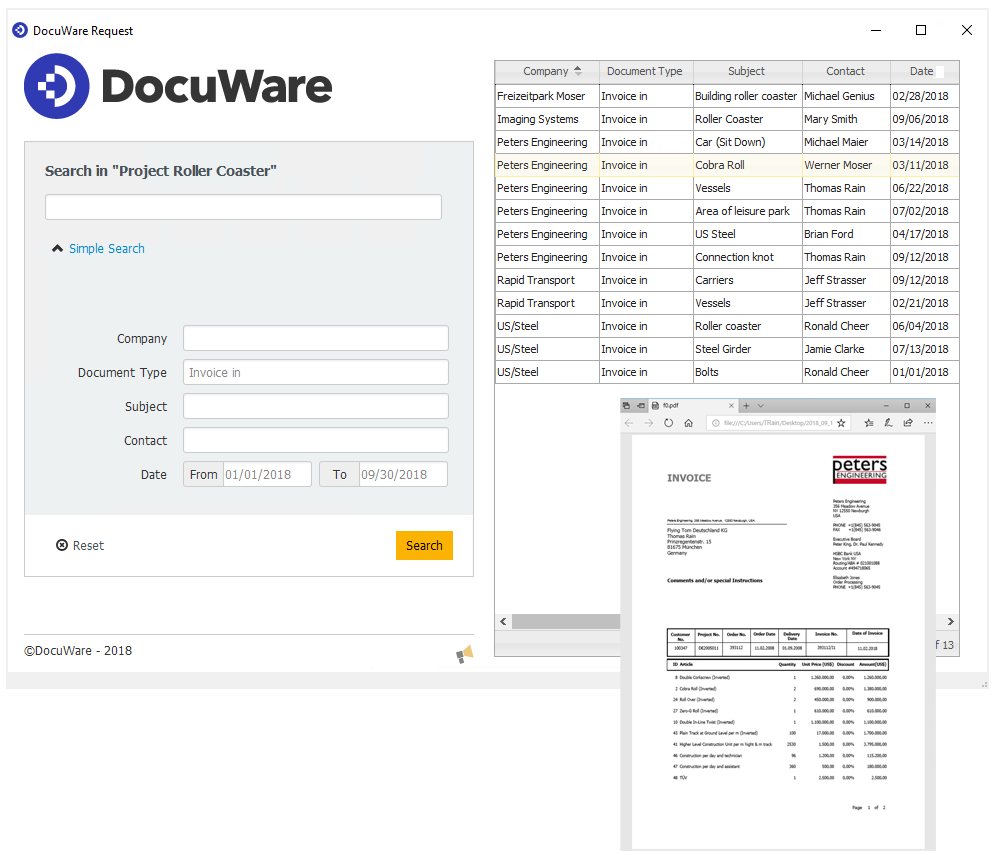The height and width of the screenshot is (855, 993).
Task: Open the More options menu in Edge
Action: [928, 422]
